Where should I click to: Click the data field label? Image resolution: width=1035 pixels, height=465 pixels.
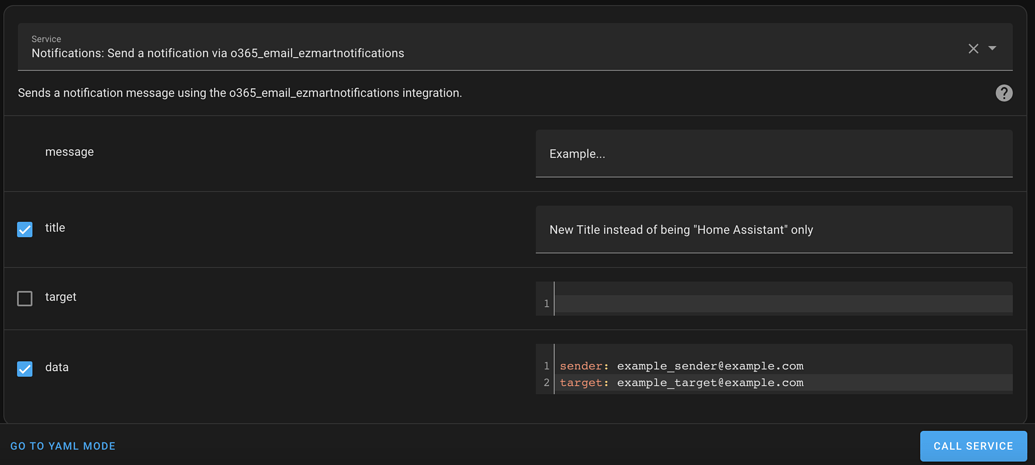point(57,367)
